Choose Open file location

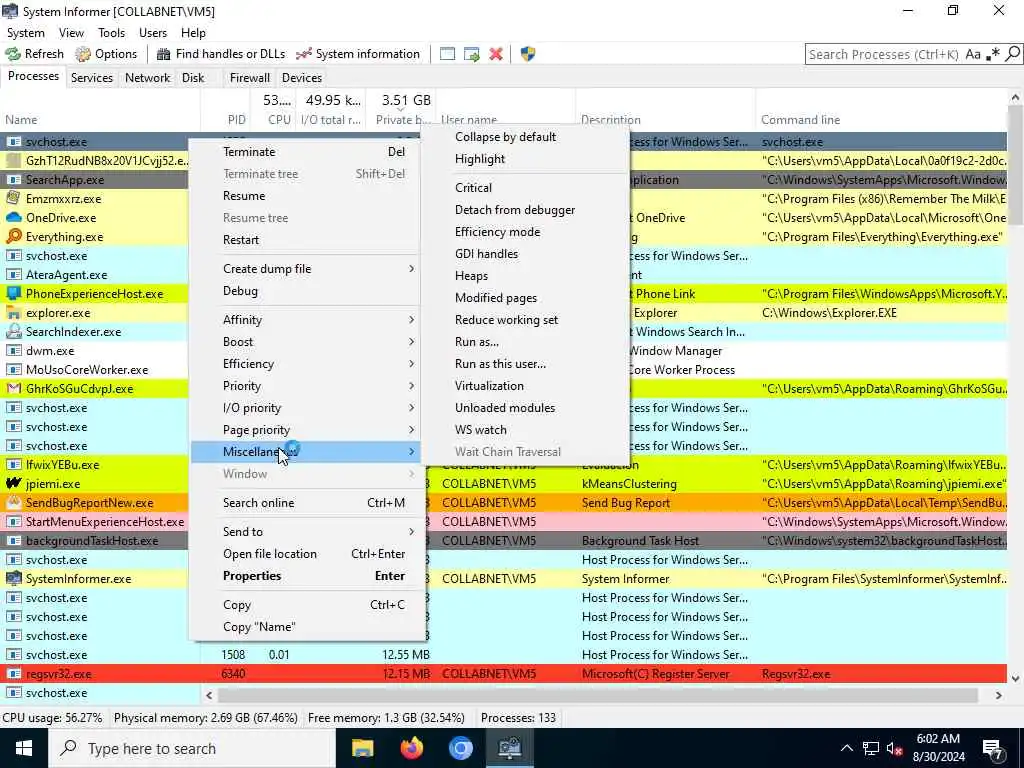306,554
